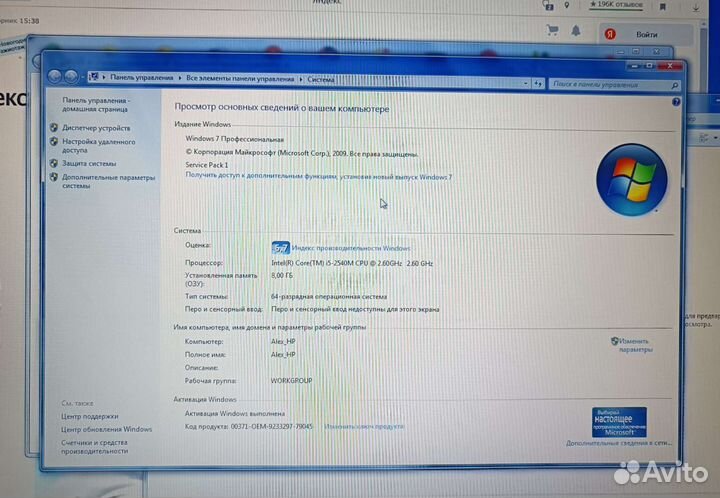
Task: Click the Войти button in browser
Action: pos(647,34)
